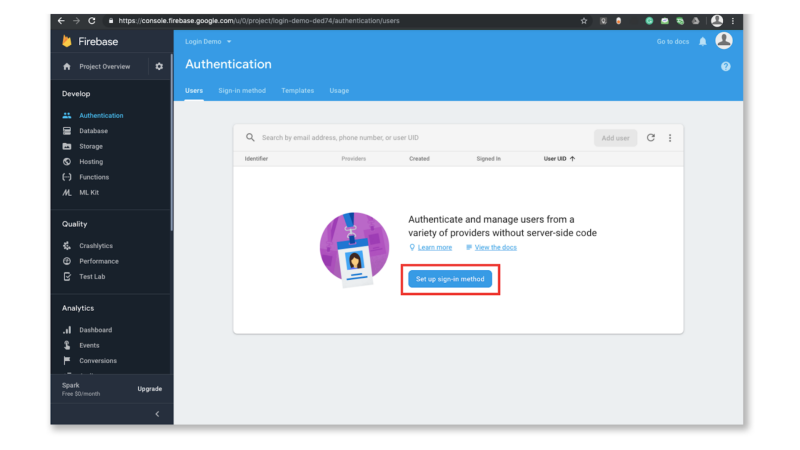Open the users table overflow menu
This screenshot has height=450, width=800.
click(x=670, y=138)
